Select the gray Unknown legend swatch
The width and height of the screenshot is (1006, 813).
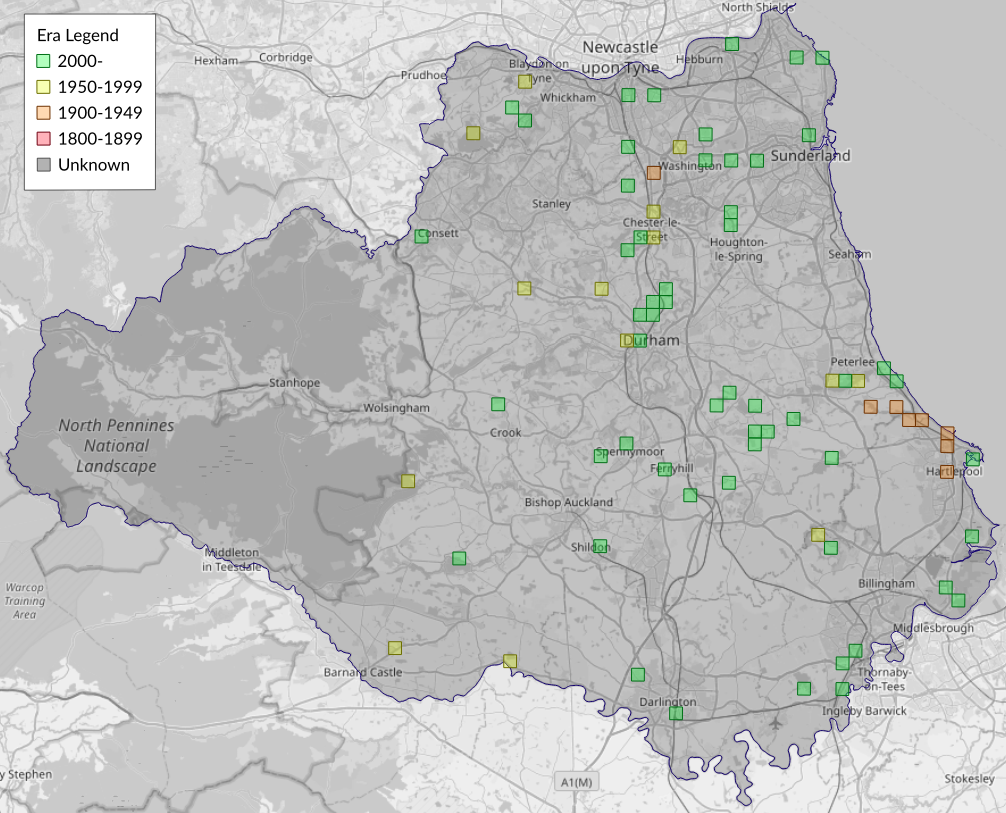(x=43, y=165)
